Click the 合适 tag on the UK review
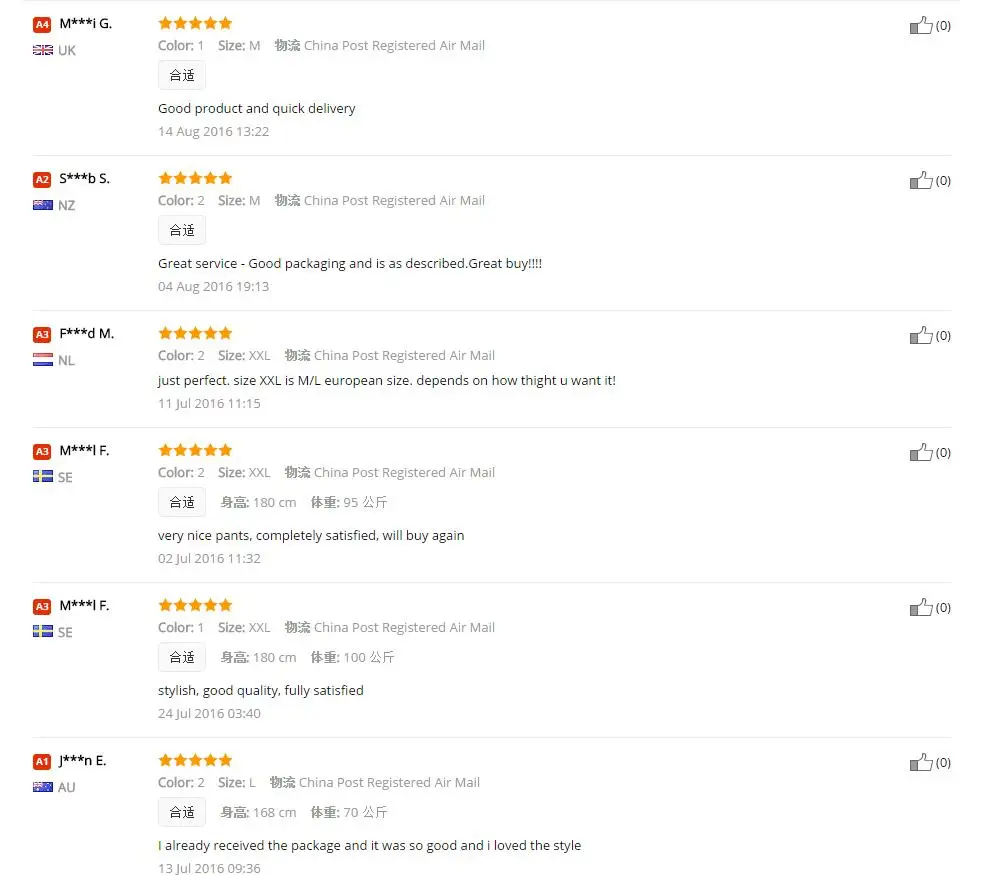The height and width of the screenshot is (875, 986). pyautogui.click(x=182, y=75)
